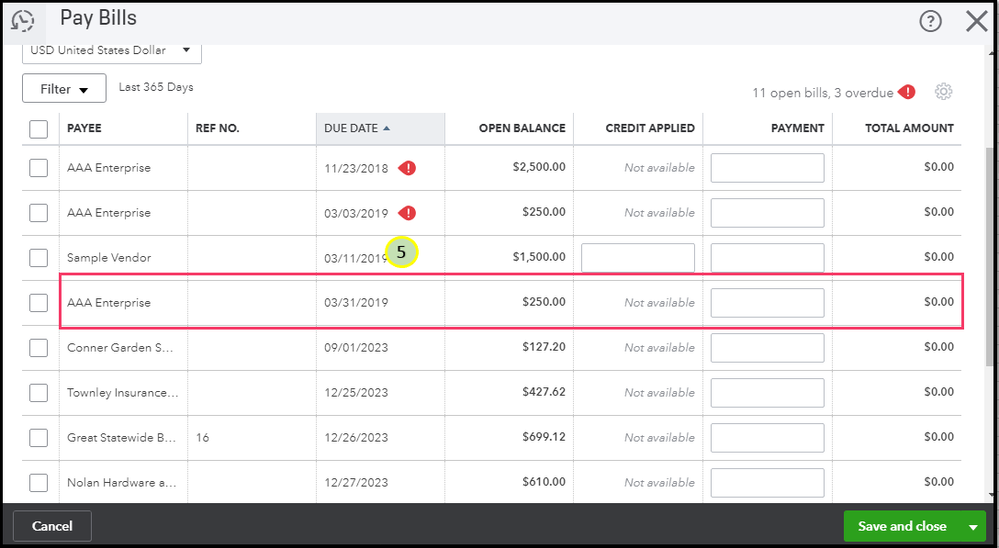Click the Credit Applied field for Sample Vendor
Image resolution: width=999 pixels, height=548 pixels.
tap(637, 258)
